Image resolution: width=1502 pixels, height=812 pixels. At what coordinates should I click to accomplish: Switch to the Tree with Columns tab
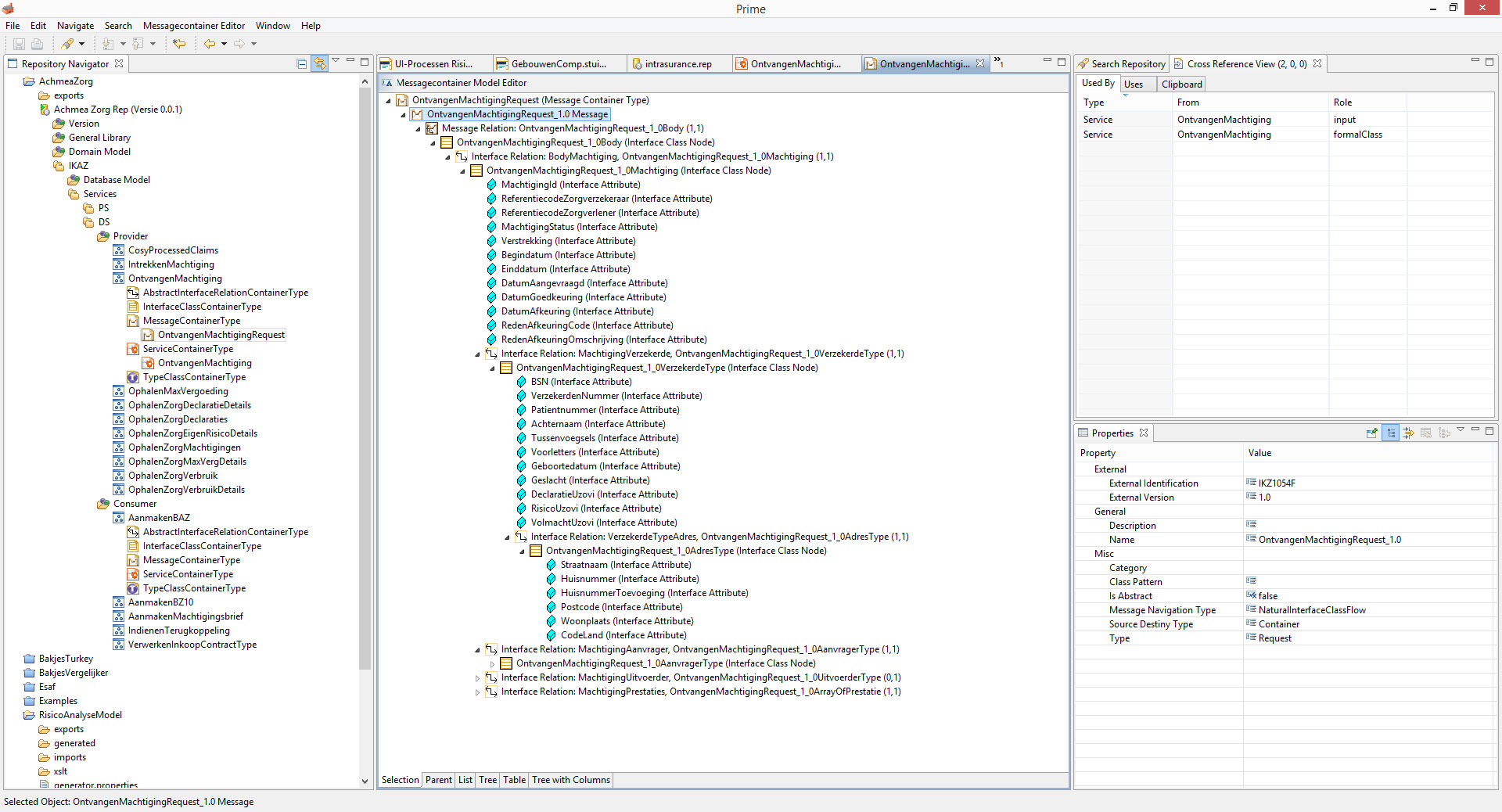pos(570,780)
